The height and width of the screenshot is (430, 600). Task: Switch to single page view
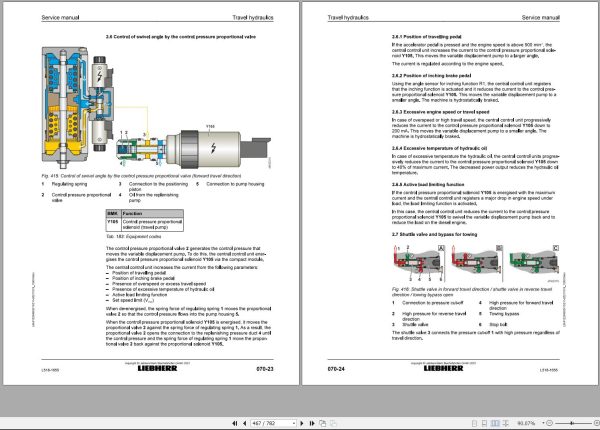click(474, 423)
